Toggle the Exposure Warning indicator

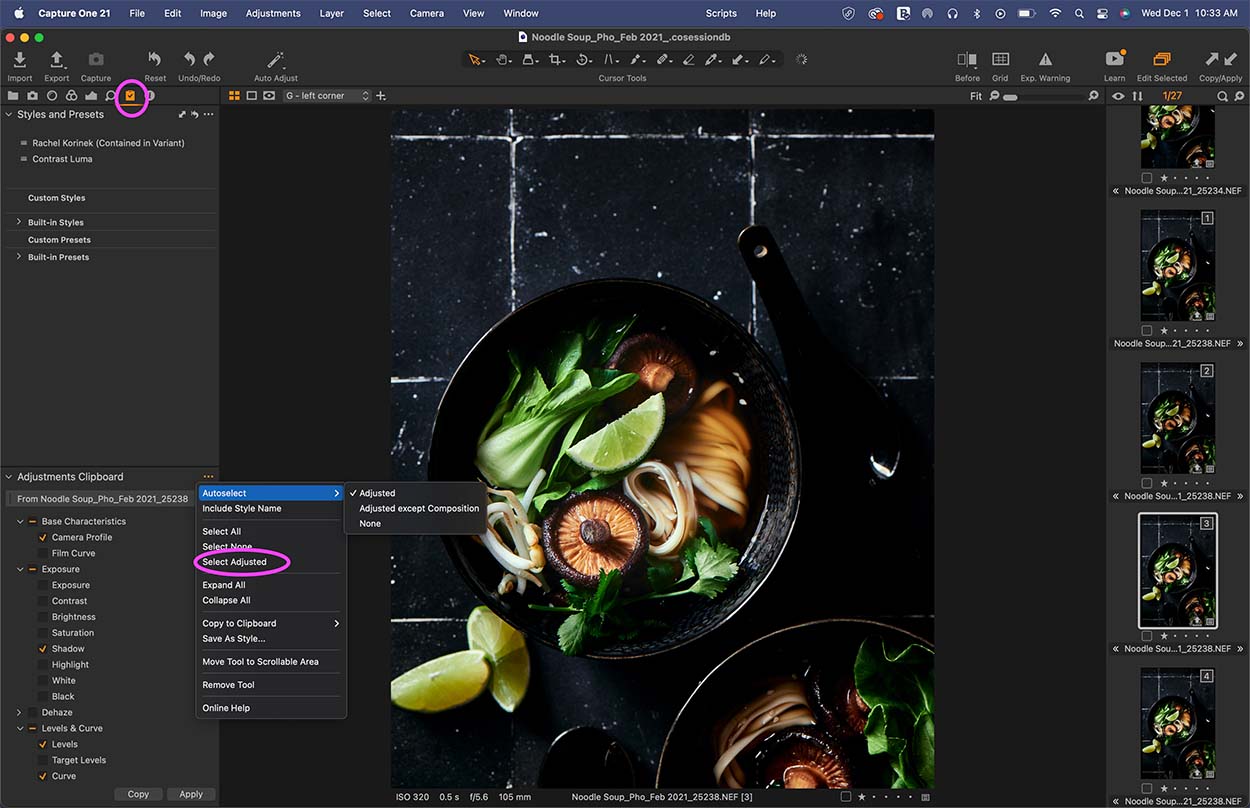[1044, 62]
